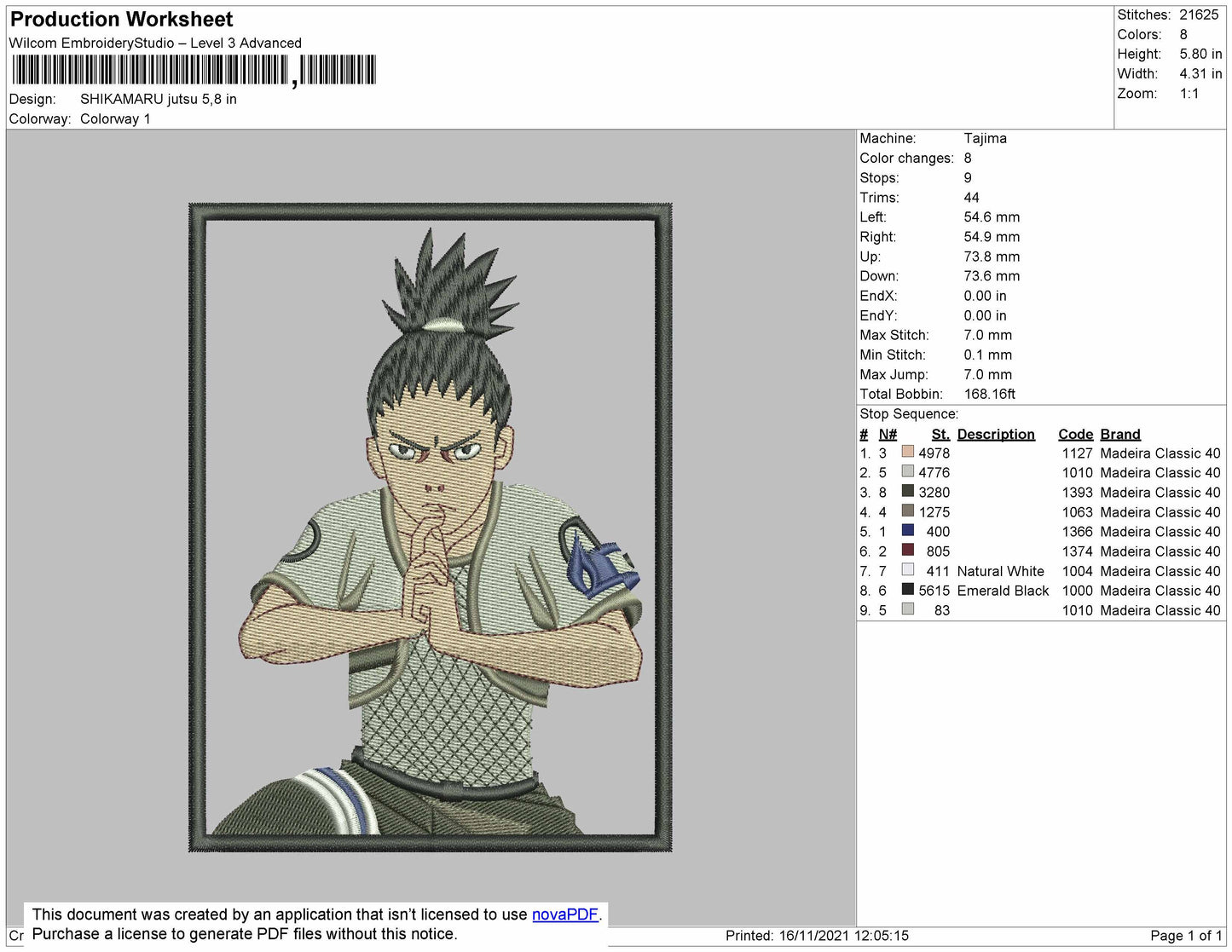Click the Max Stitch value '7.0 mm'

point(987,335)
